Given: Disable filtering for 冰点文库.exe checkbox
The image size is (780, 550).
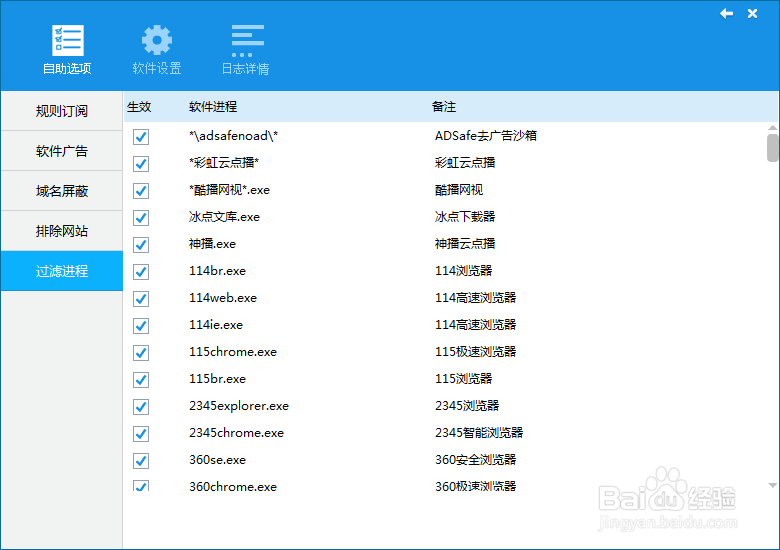Looking at the screenshot, I should [141, 218].
